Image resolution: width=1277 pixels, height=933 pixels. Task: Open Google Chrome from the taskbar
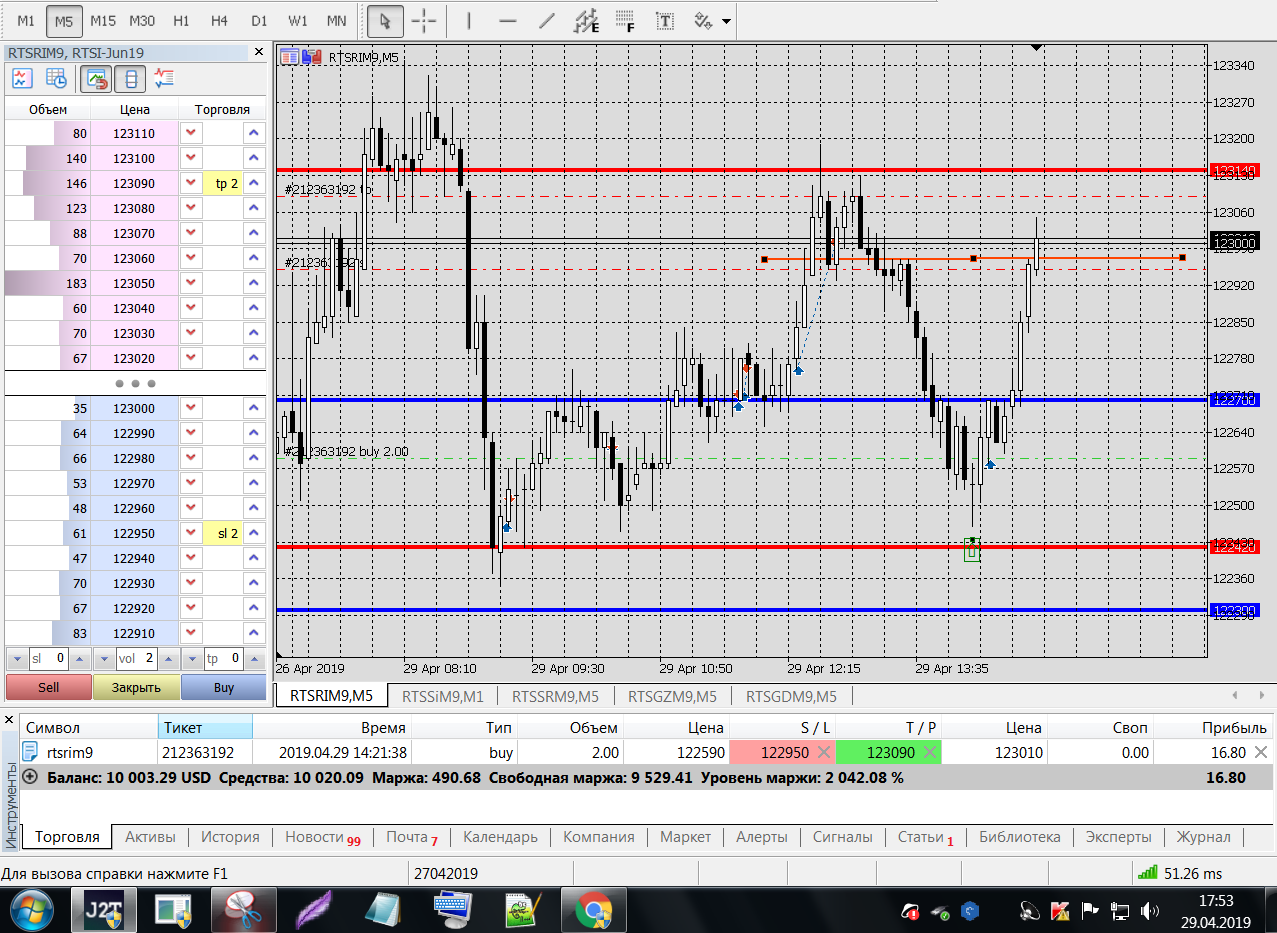pos(593,910)
